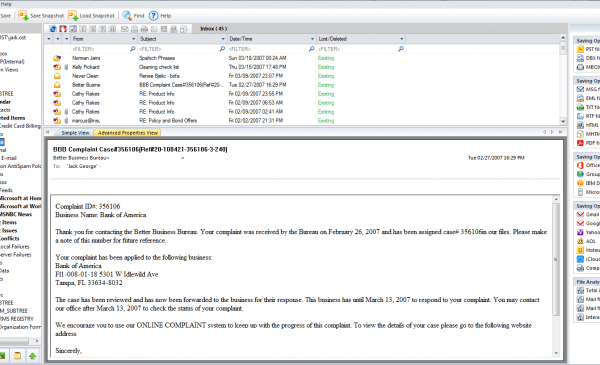Open the Date/Time column dropdown arrow

tap(312, 39)
